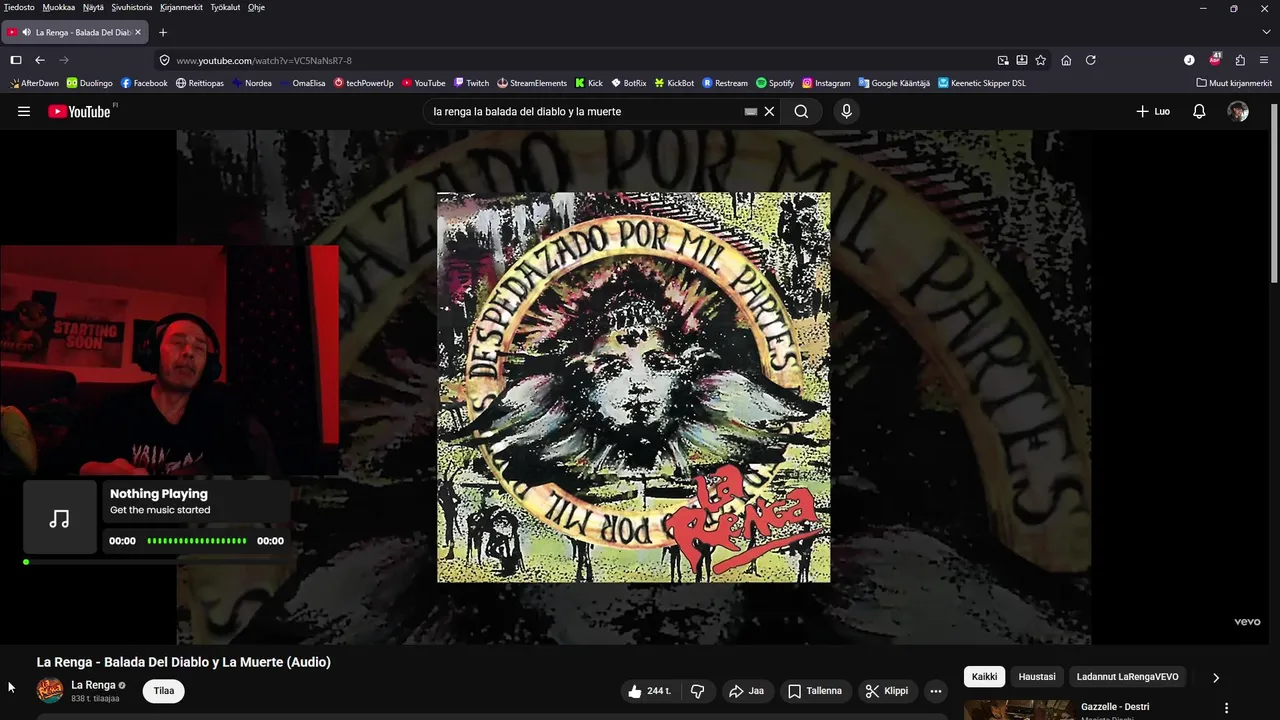Image resolution: width=1280 pixels, height=720 pixels.
Task: Bookmark this page with star
Action: pyautogui.click(x=1041, y=60)
